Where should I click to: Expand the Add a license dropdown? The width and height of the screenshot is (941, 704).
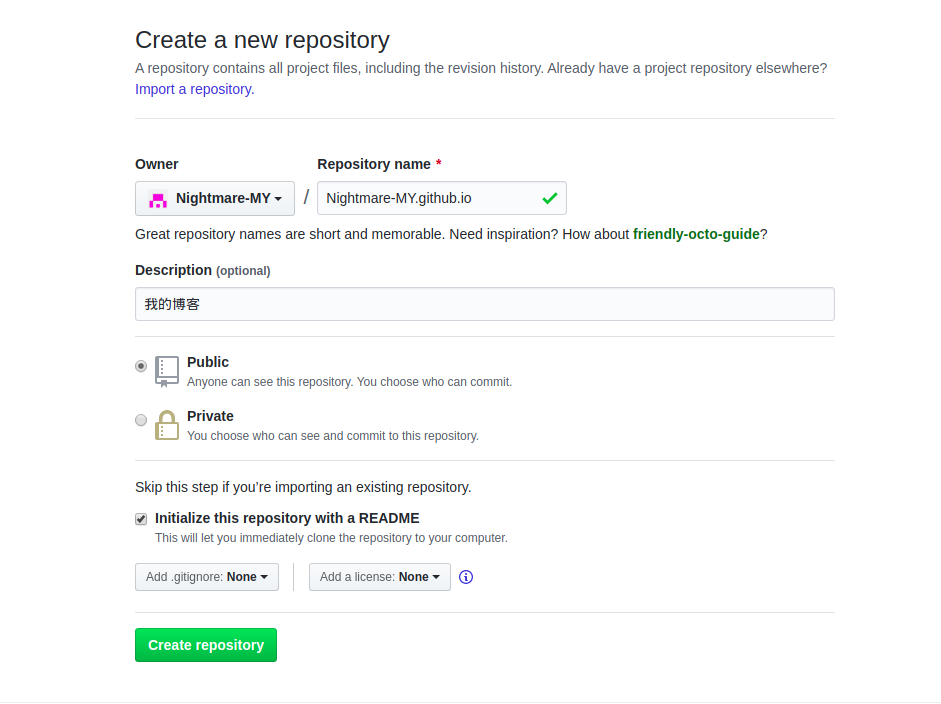[x=380, y=577]
